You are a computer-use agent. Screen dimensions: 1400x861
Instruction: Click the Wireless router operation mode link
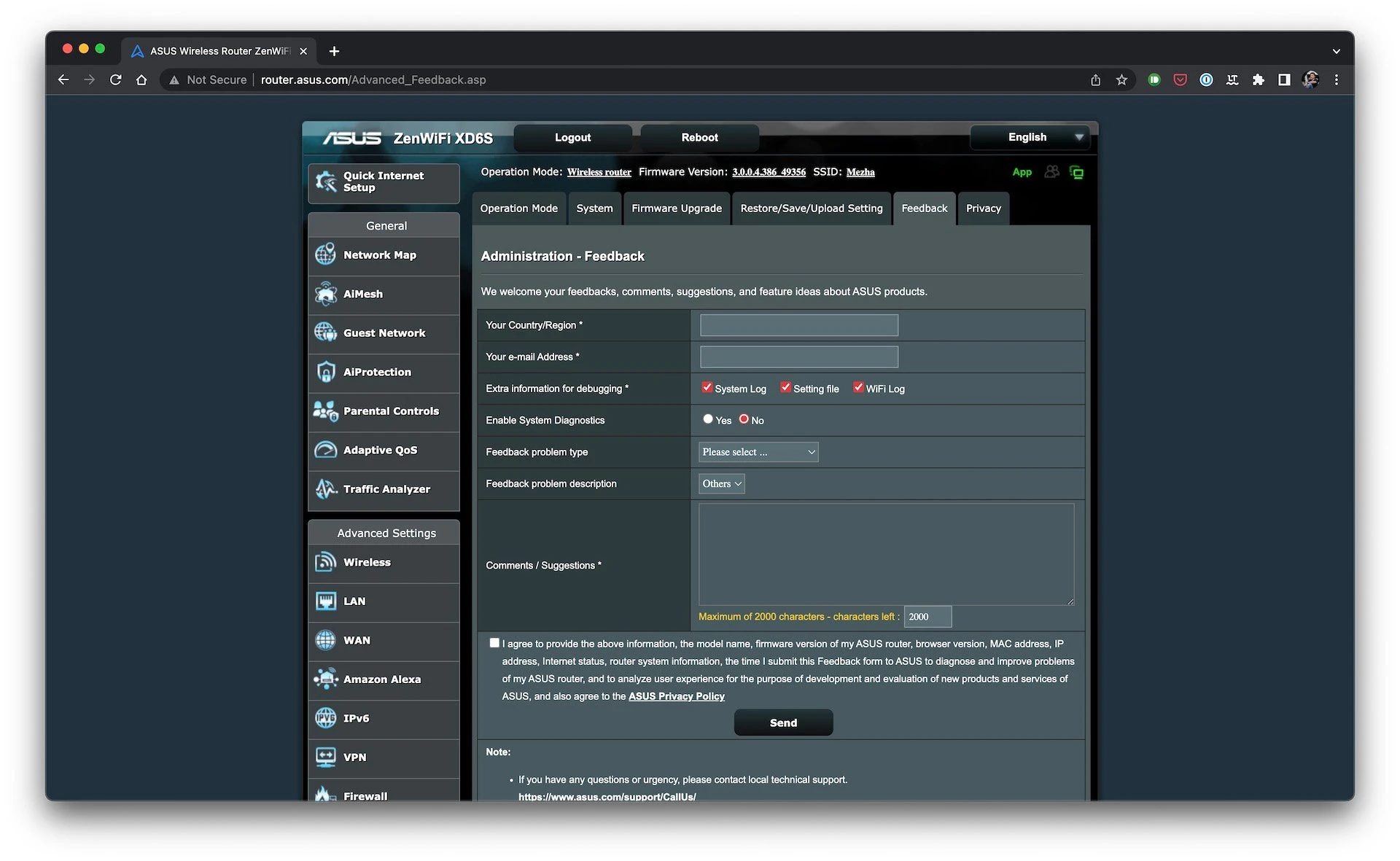click(x=599, y=172)
